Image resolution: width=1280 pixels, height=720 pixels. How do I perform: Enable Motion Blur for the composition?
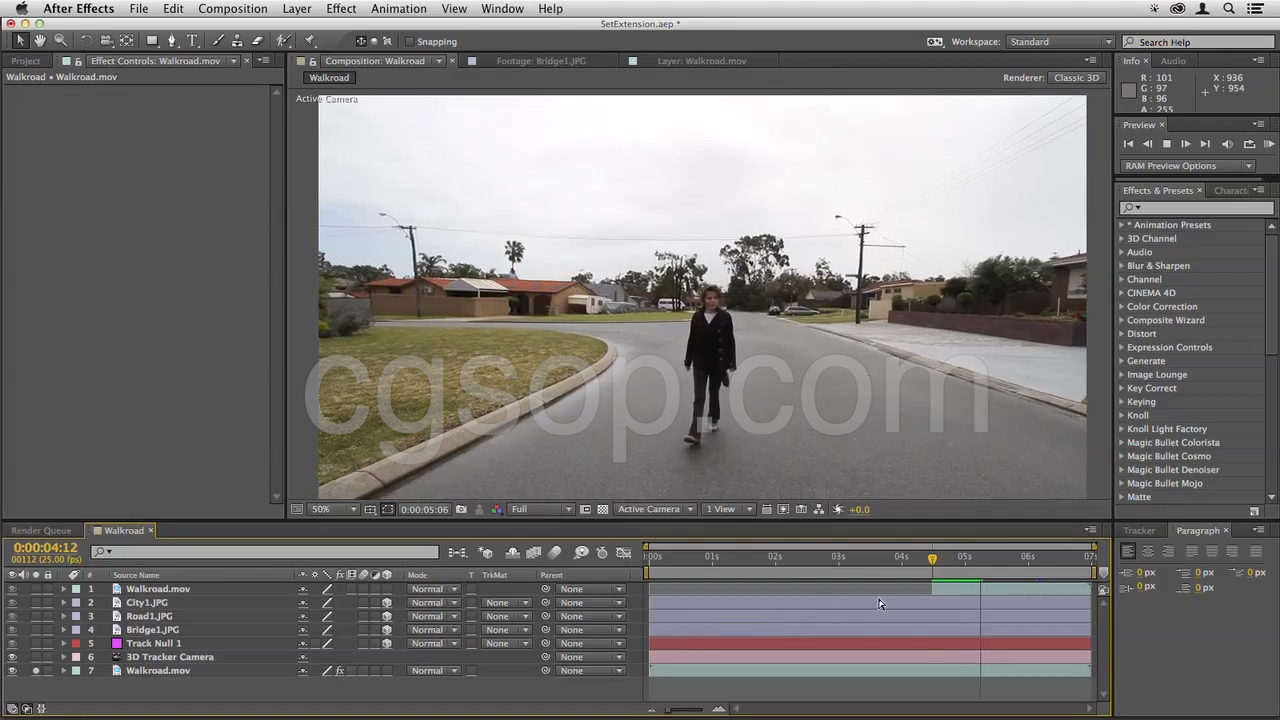pyautogui.click(x=555, y=552)
